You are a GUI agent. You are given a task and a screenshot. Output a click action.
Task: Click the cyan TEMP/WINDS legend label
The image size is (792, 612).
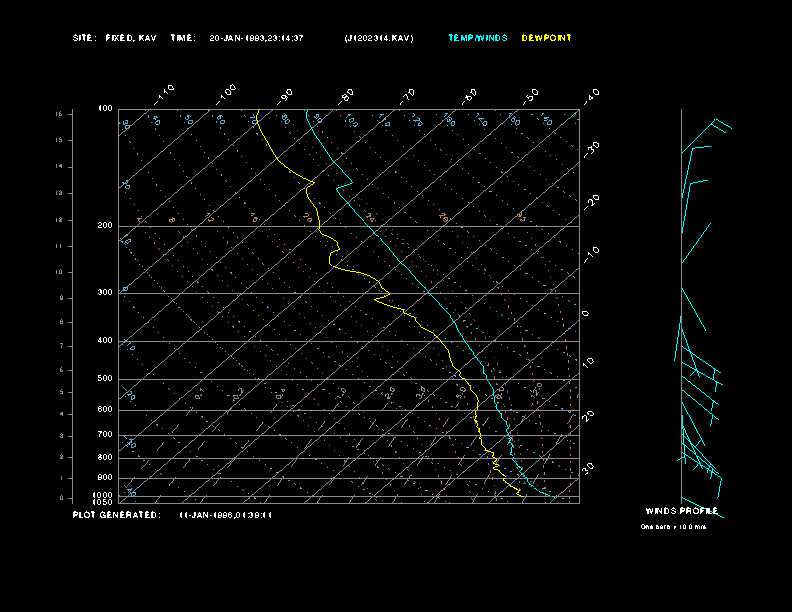[x=478, y=38]
